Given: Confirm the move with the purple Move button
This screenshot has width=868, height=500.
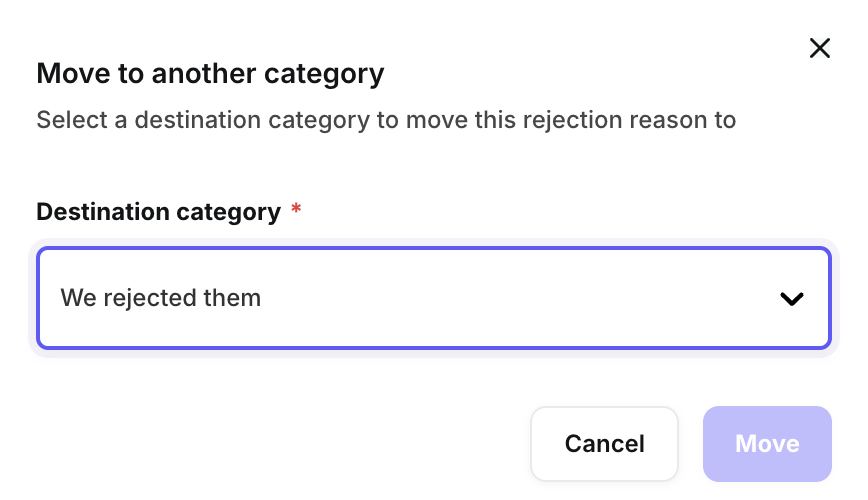Looking at the screenshot, I should pyautogui.click(x=767, y=444).
